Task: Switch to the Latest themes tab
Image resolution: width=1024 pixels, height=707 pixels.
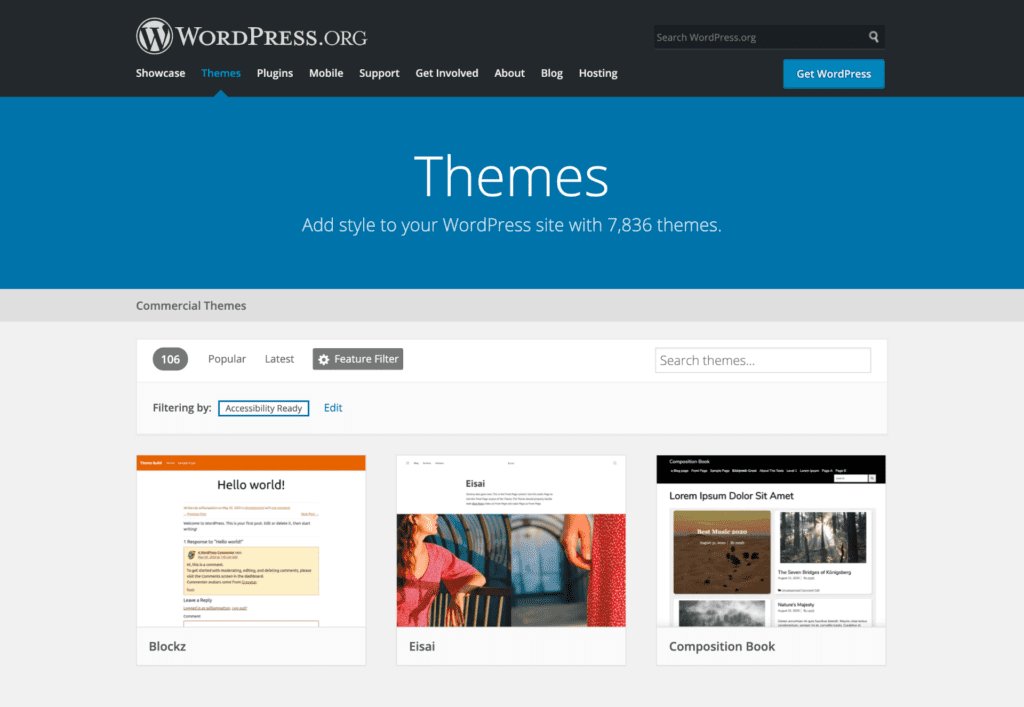Action: [x=280, y=359]
